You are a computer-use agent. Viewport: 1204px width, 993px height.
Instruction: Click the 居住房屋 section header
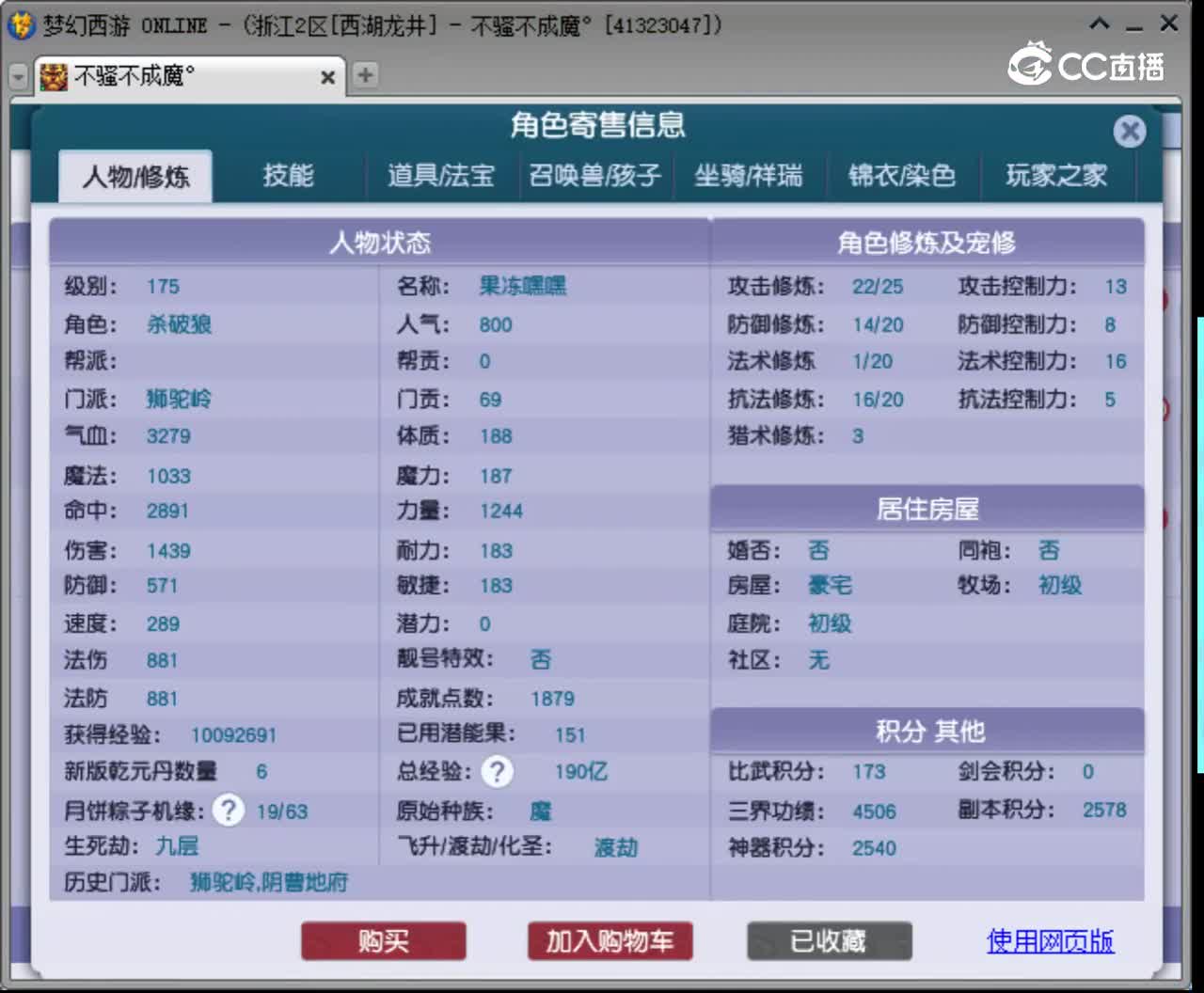click(927, 509)
